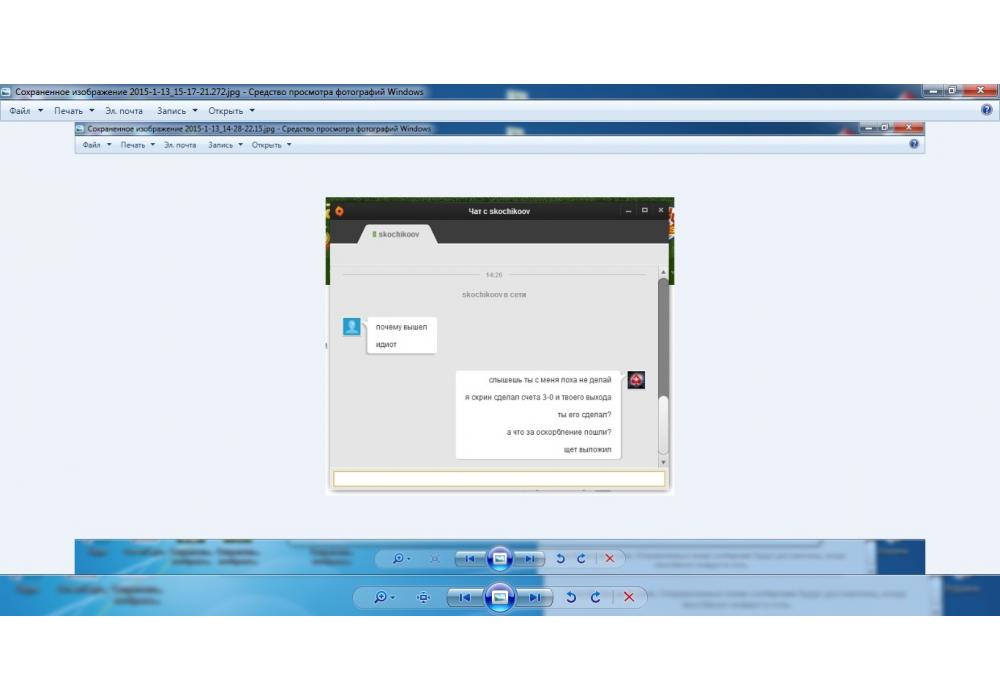This screenshot has width=1000, height=700.
Task: Minimize the chat window with skochikoov
Action: 628,210
